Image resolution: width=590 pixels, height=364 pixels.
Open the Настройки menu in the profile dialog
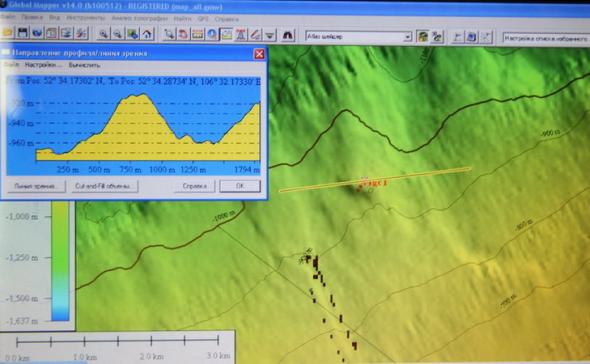tap(42, 65)
